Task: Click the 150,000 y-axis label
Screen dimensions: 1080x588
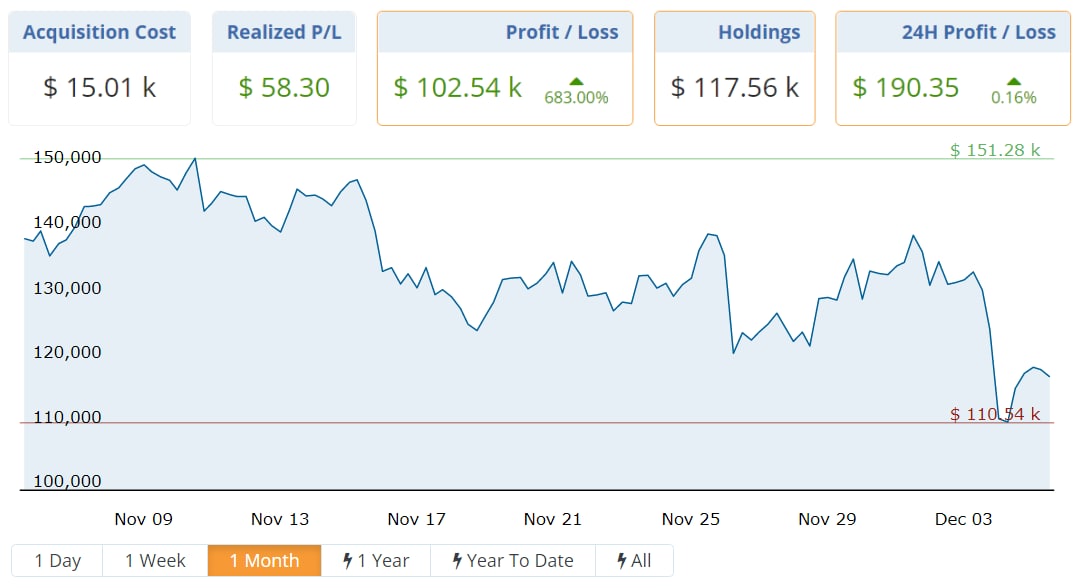Action: click(x=67, y=157)
